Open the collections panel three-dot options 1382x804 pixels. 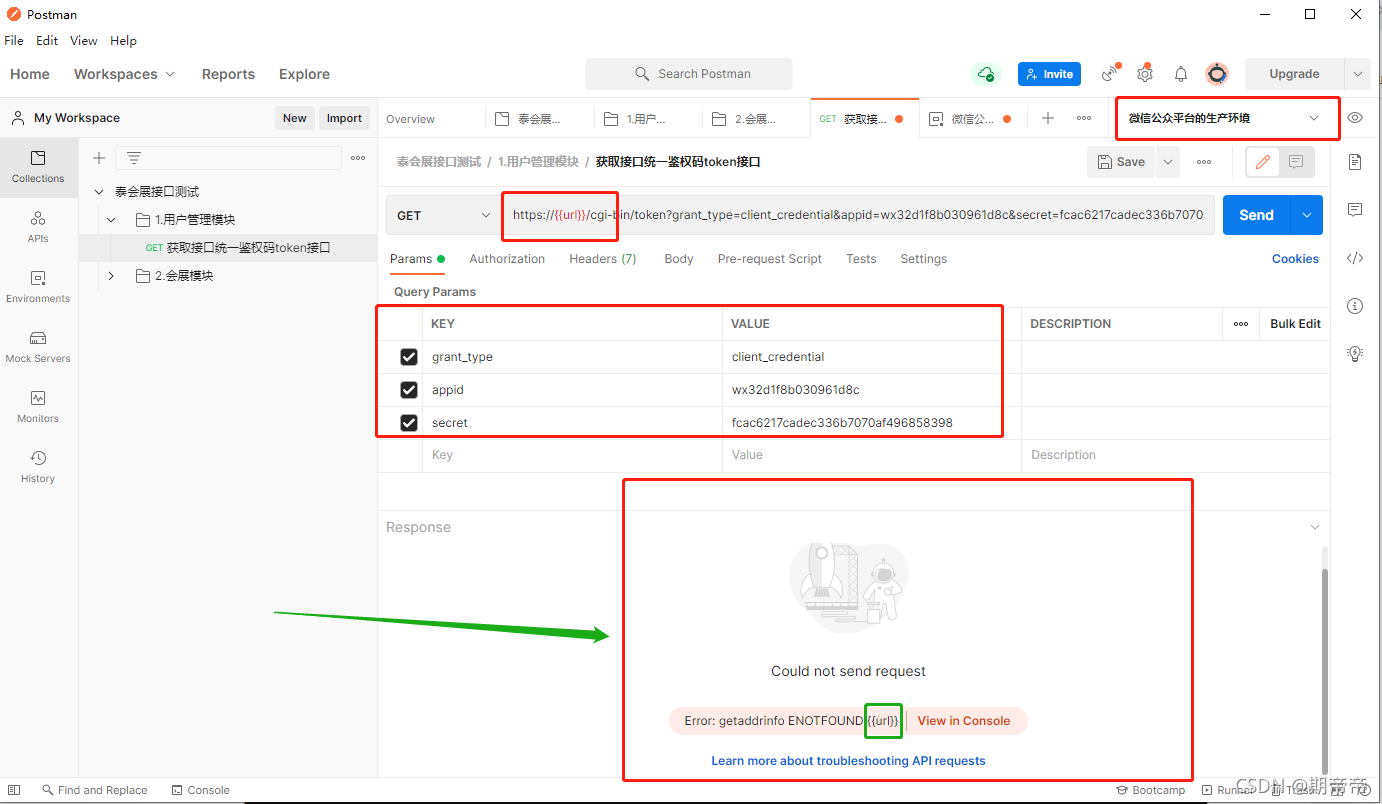[x=358, y=158]
